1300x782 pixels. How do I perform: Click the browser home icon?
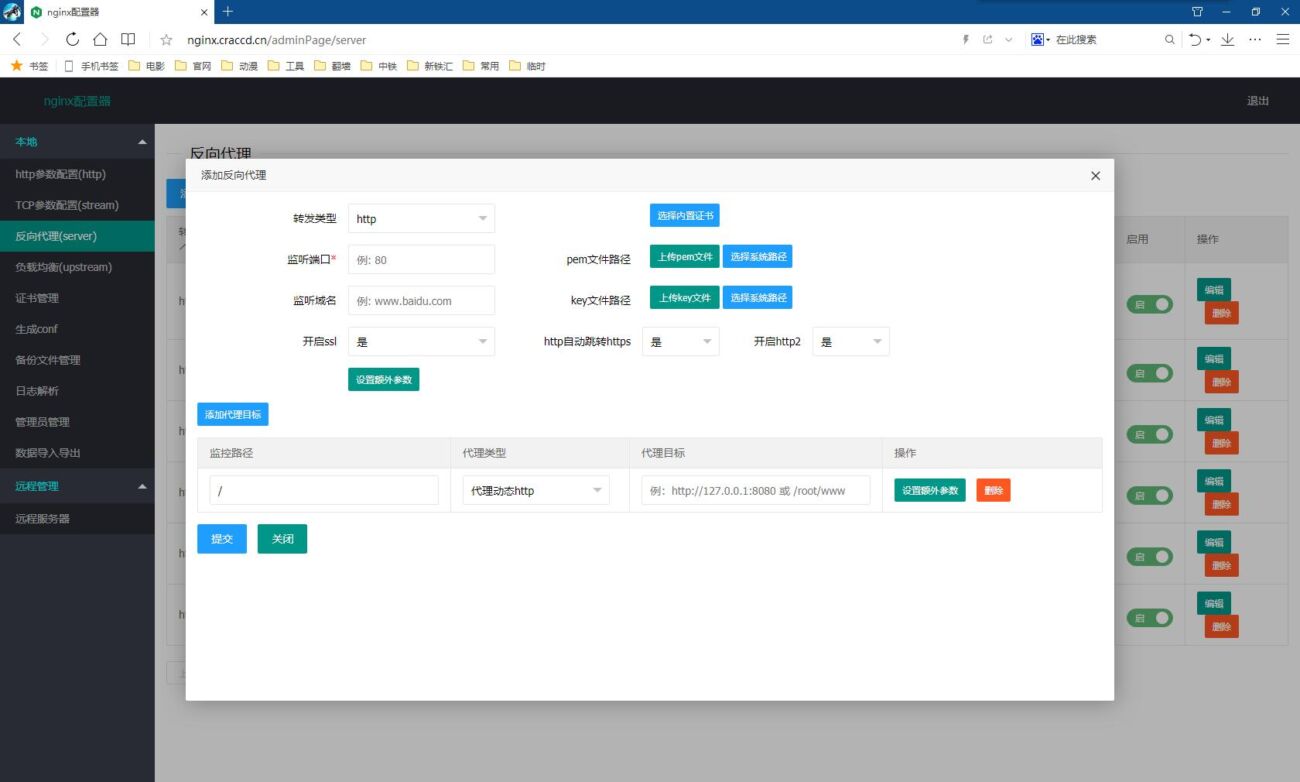pyautogui.click(x=99, y=40)
